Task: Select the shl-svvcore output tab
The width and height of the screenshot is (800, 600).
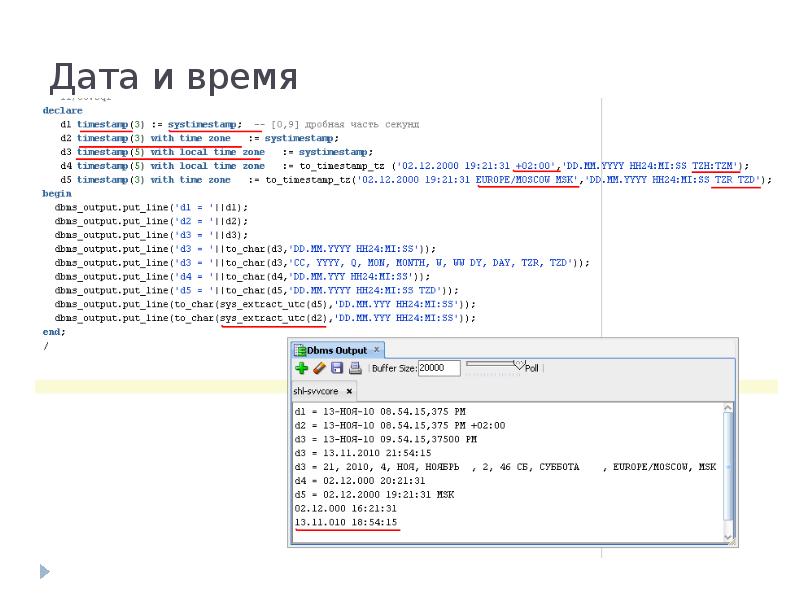Action: (x=318, y=391)
